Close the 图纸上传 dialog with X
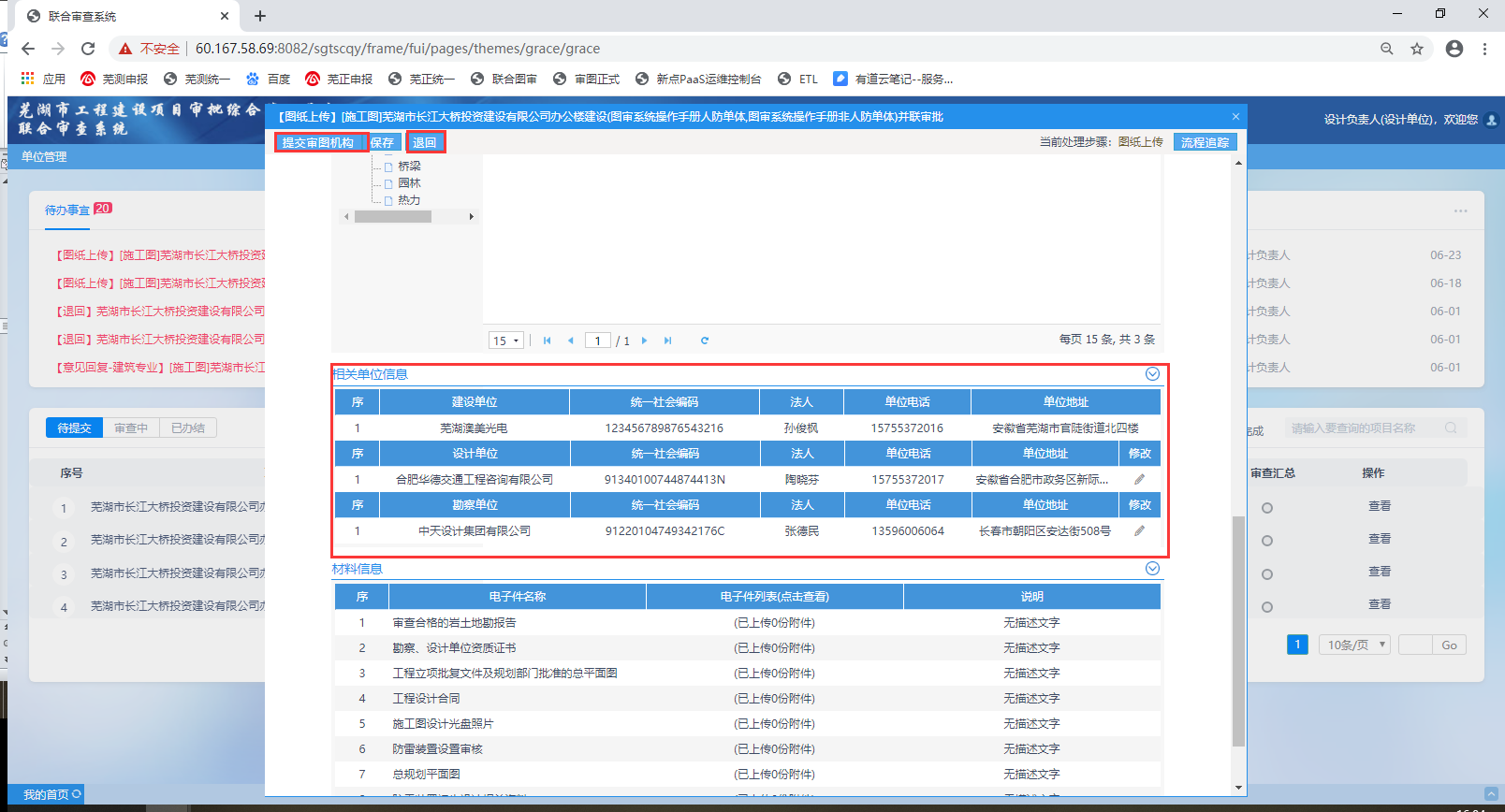 (x=1235, y=117)
